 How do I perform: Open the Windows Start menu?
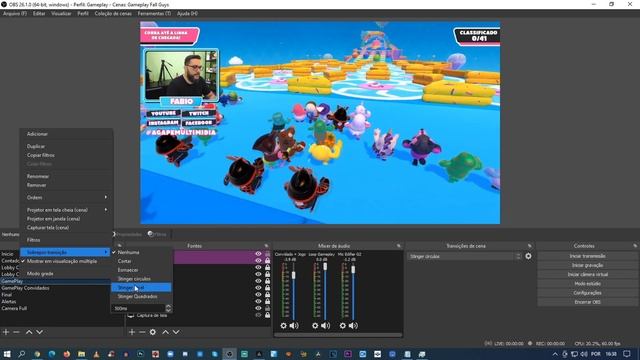[7, 354]
